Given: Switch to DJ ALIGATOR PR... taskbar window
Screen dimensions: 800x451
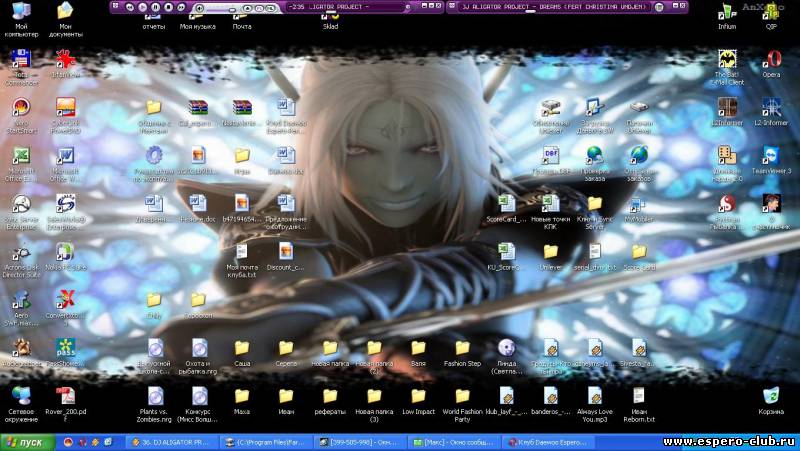Looking at the screenshot, I should coord(173,442).
